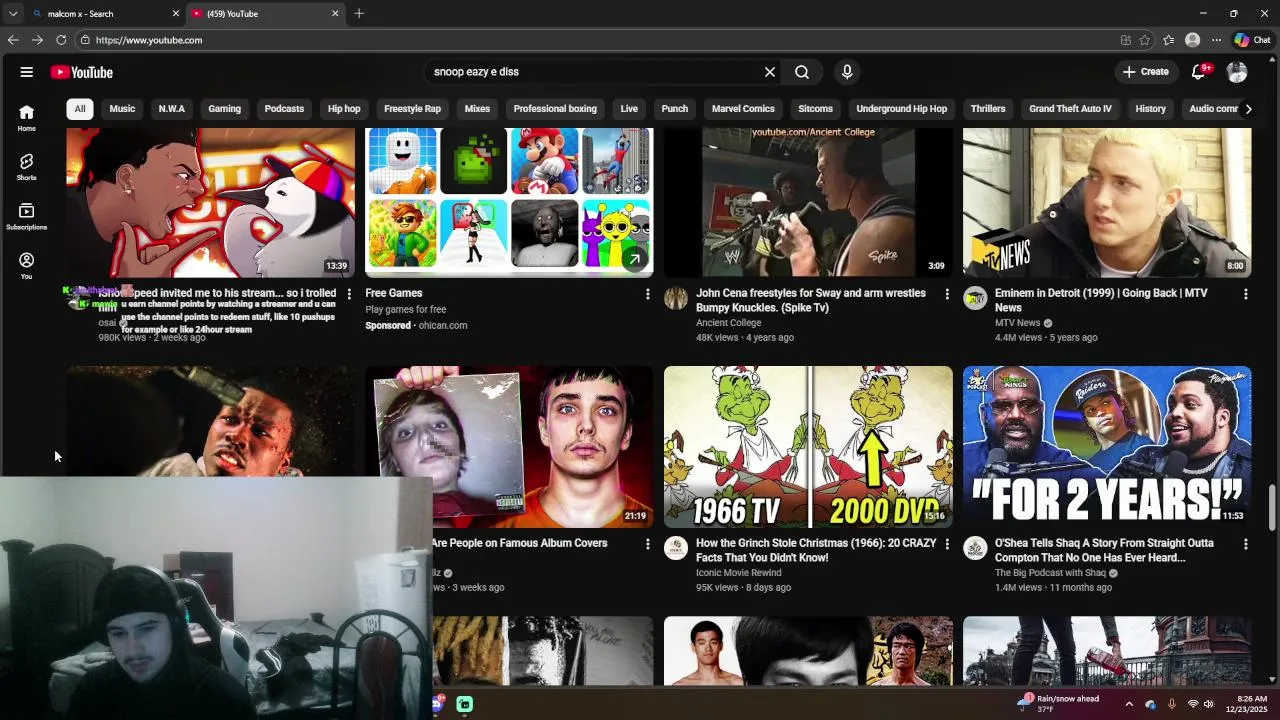Play the FOR 2 YEARS Shaq thumbnail
1280x720 pixels.
point(1107,447)
